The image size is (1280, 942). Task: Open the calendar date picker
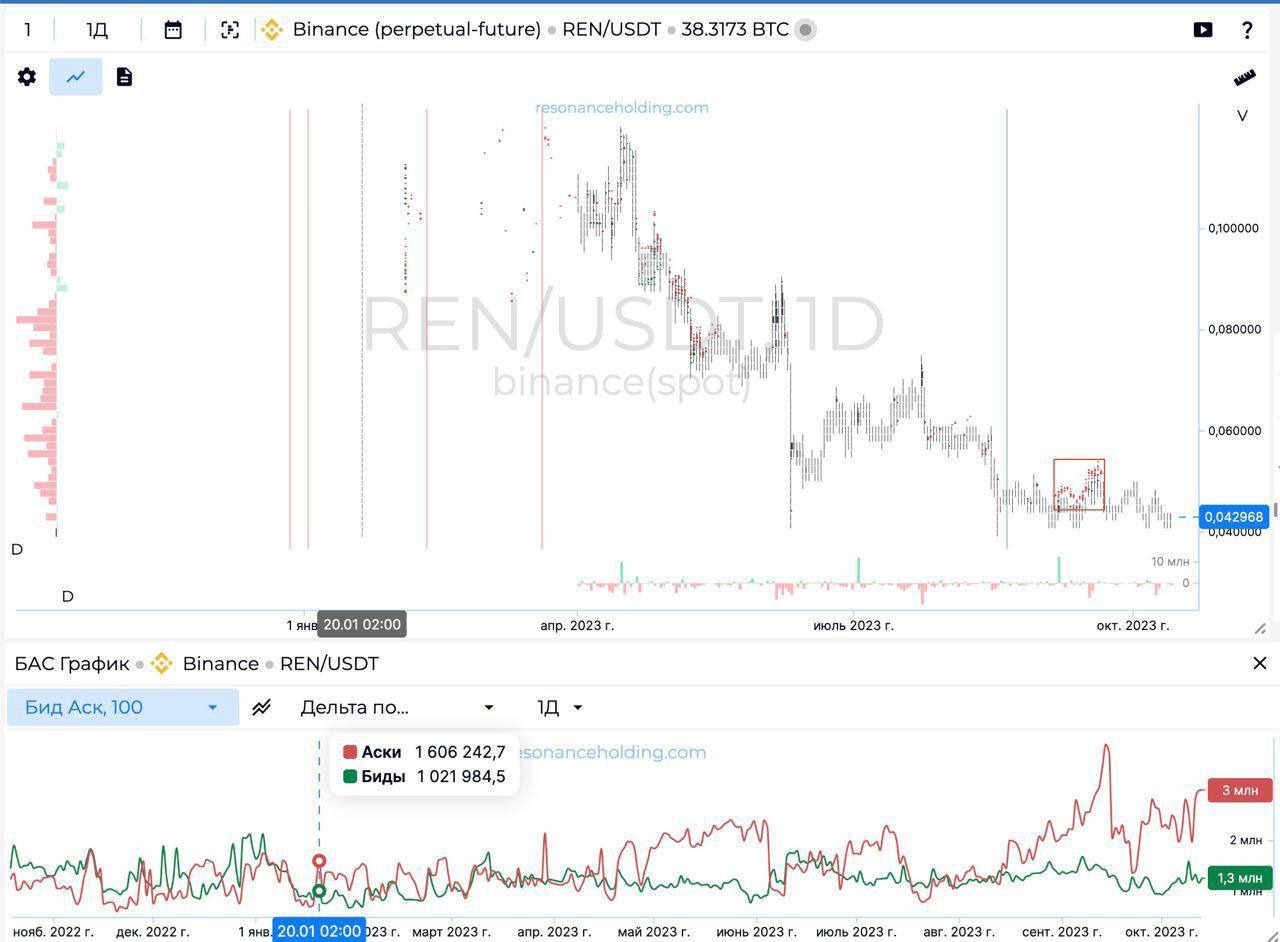pyautogui.click(x=173, y=30)
